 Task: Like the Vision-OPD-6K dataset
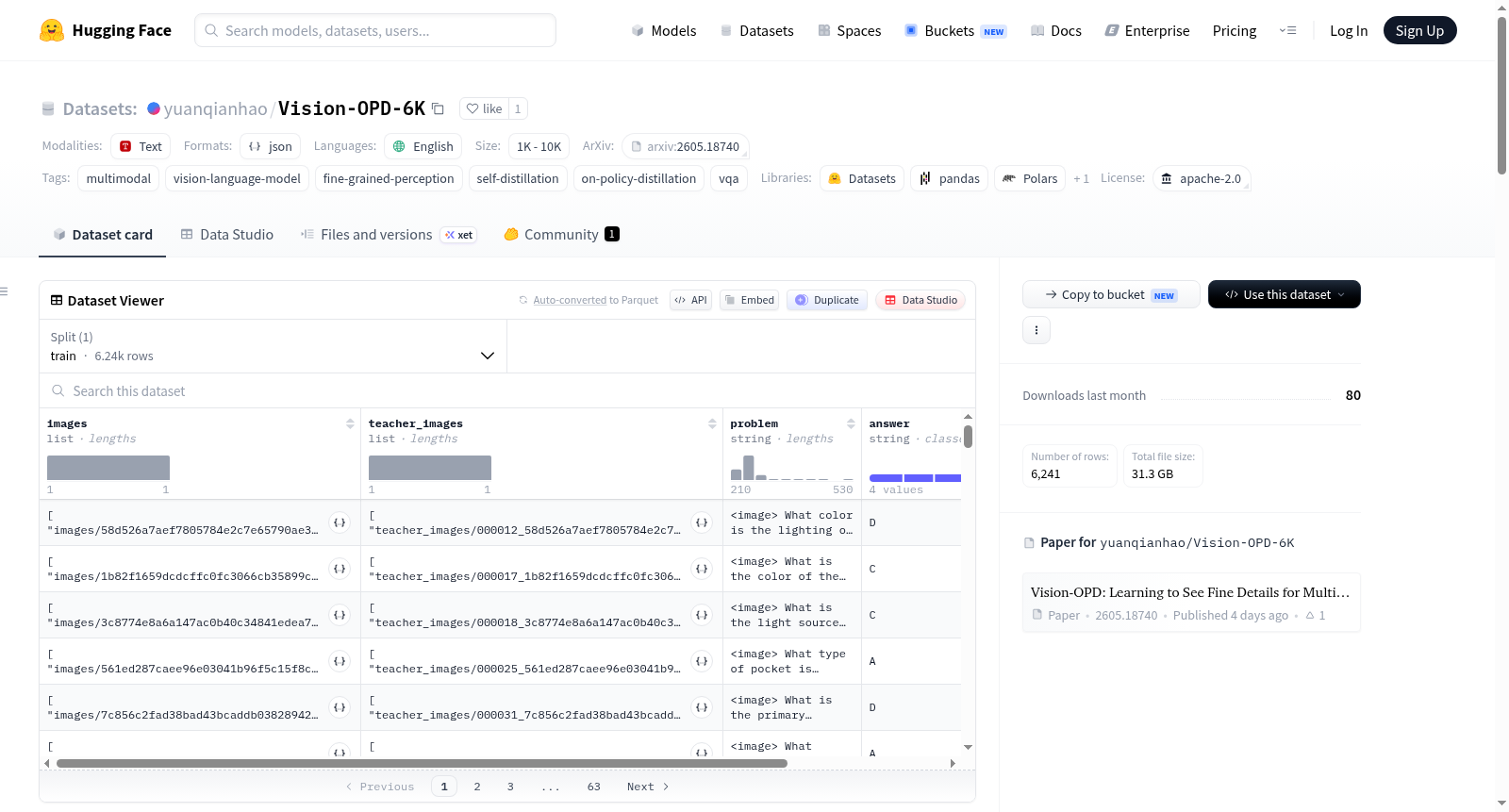pyautogui.click(x=484, y=108)
